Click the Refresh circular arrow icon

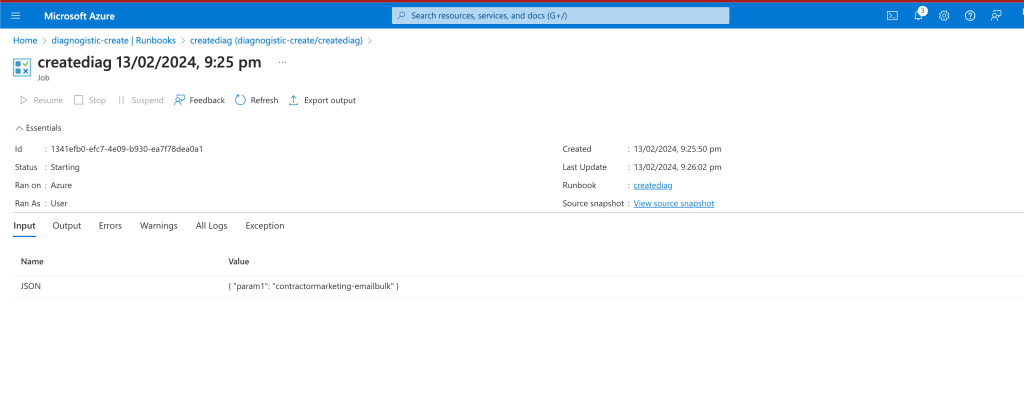coord(240,100)
